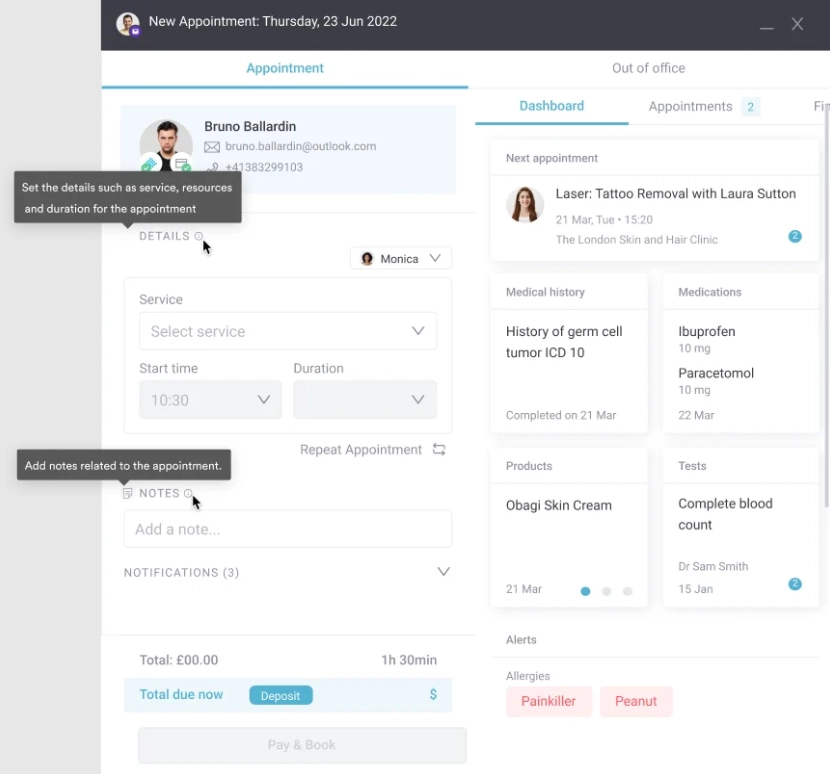Switch to the Out of office tab

[648, 68]
